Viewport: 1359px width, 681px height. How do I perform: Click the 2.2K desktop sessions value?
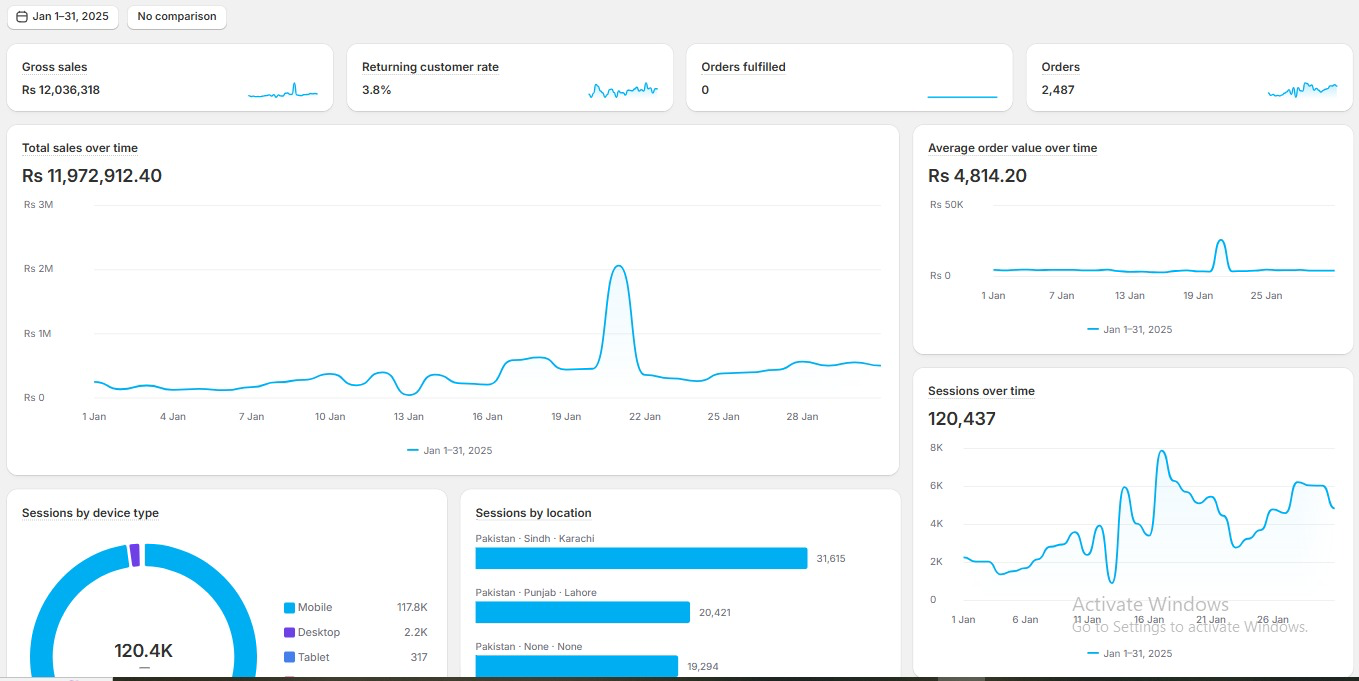pos(416,633)
